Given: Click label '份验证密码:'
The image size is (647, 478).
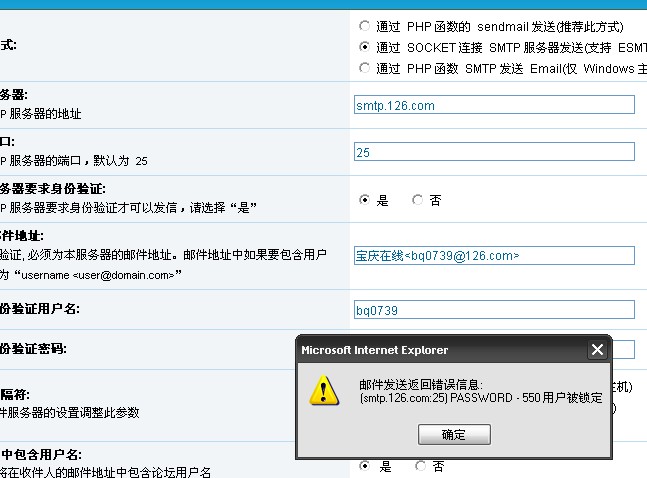Looking at the screenshot, I should (33, 349).
